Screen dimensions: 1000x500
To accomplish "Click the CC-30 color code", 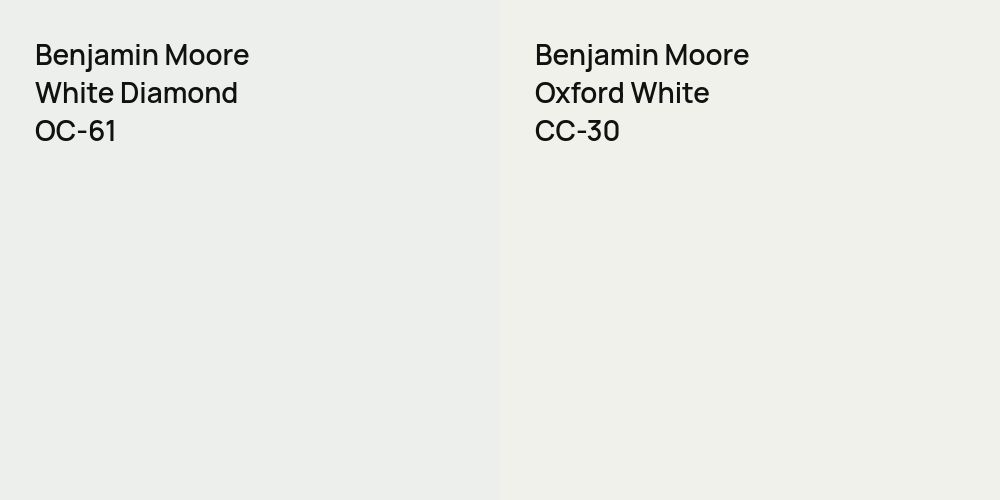I will (577, 131).
